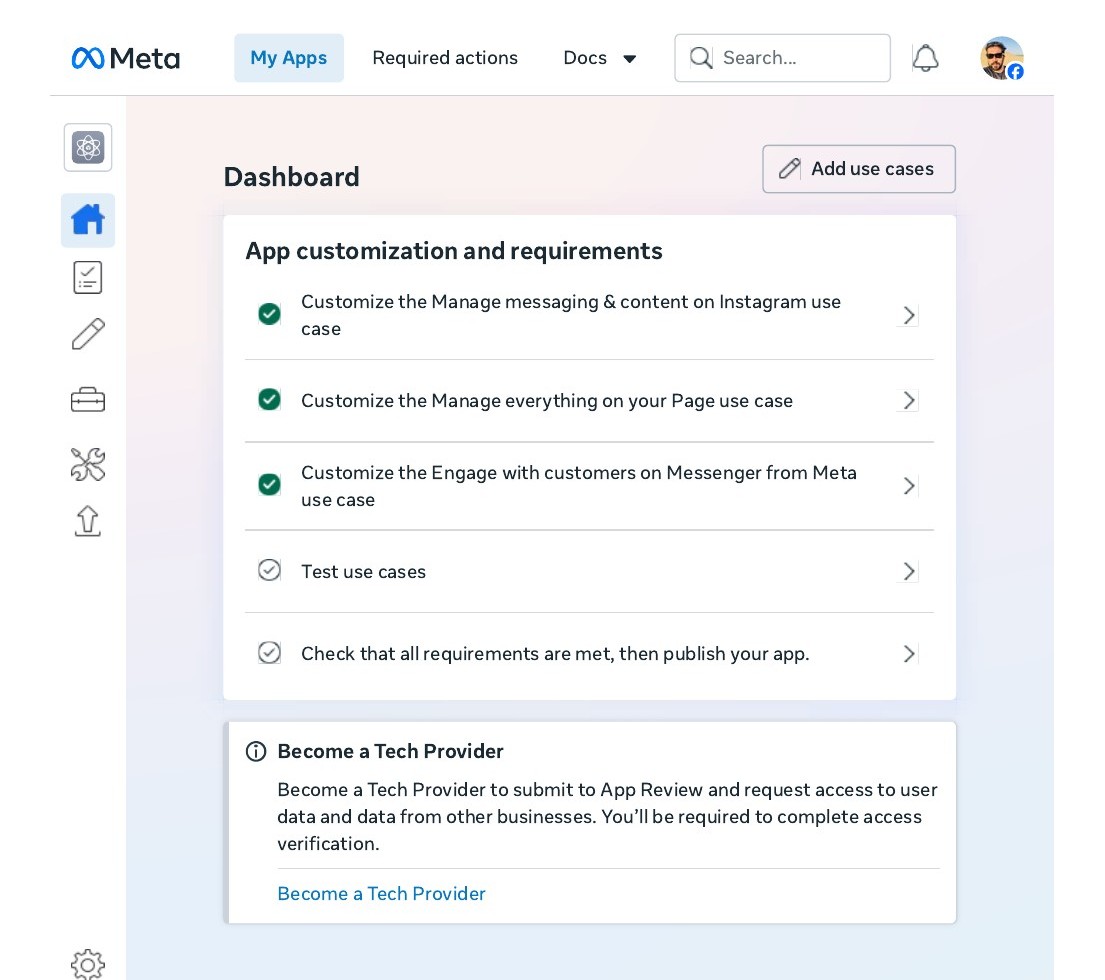The image size is (1105, 980).
Task: Open the checklist icon in sidebar
Action: coord(88,278)
